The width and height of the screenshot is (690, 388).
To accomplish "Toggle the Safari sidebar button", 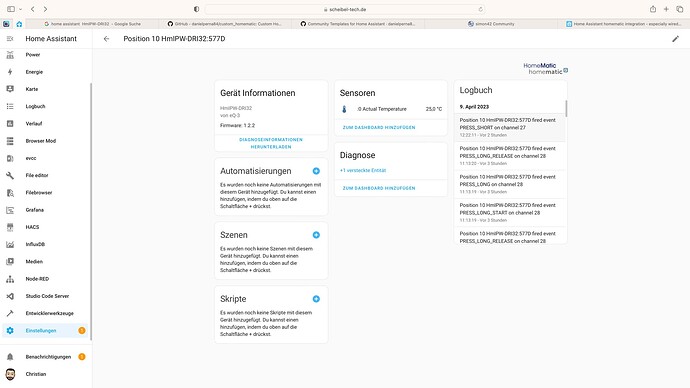I will coord(11,9).
